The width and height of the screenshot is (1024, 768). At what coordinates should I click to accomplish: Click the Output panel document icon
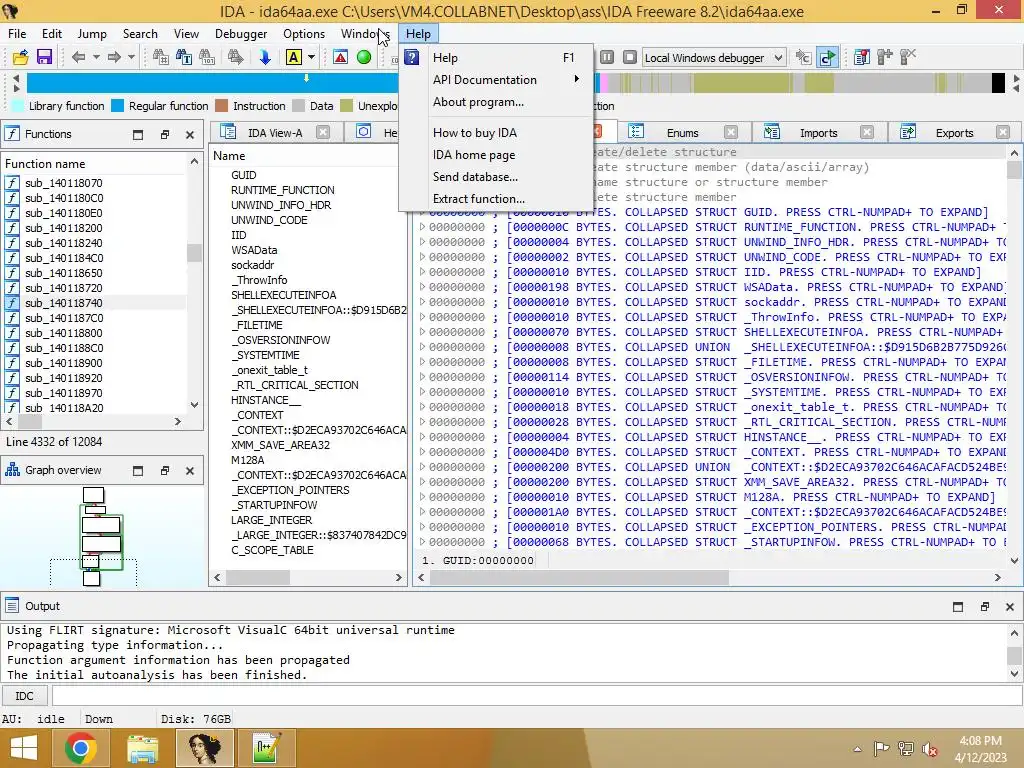coord(12,605)
